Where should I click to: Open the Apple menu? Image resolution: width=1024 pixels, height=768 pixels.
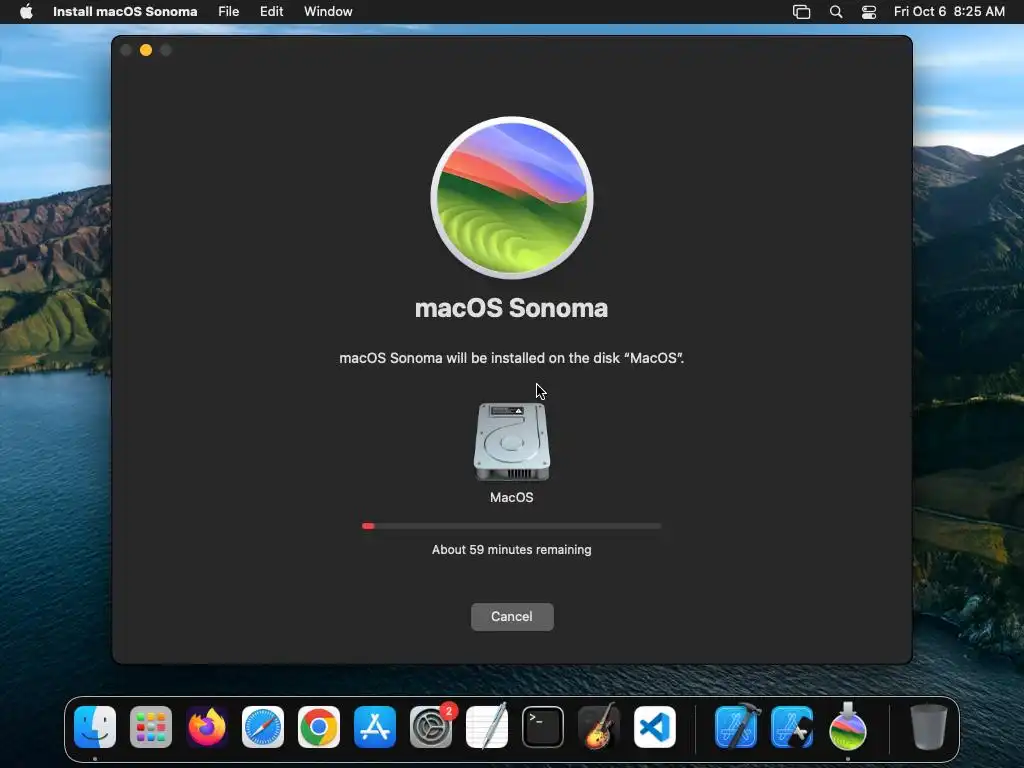[x=26, y=11]
